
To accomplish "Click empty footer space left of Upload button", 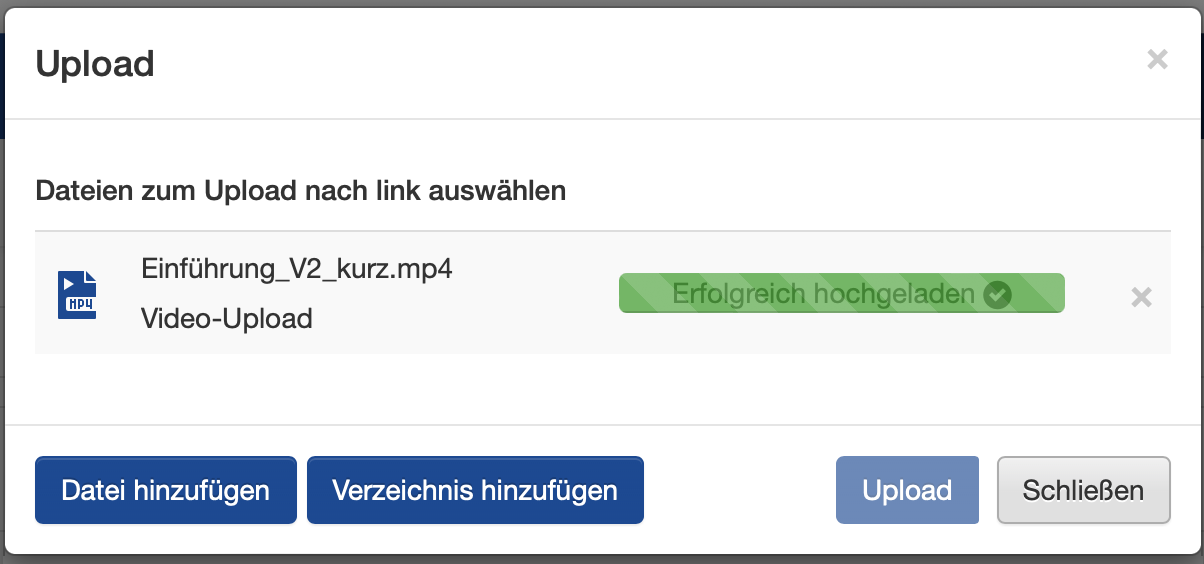I will click(740, 490).
